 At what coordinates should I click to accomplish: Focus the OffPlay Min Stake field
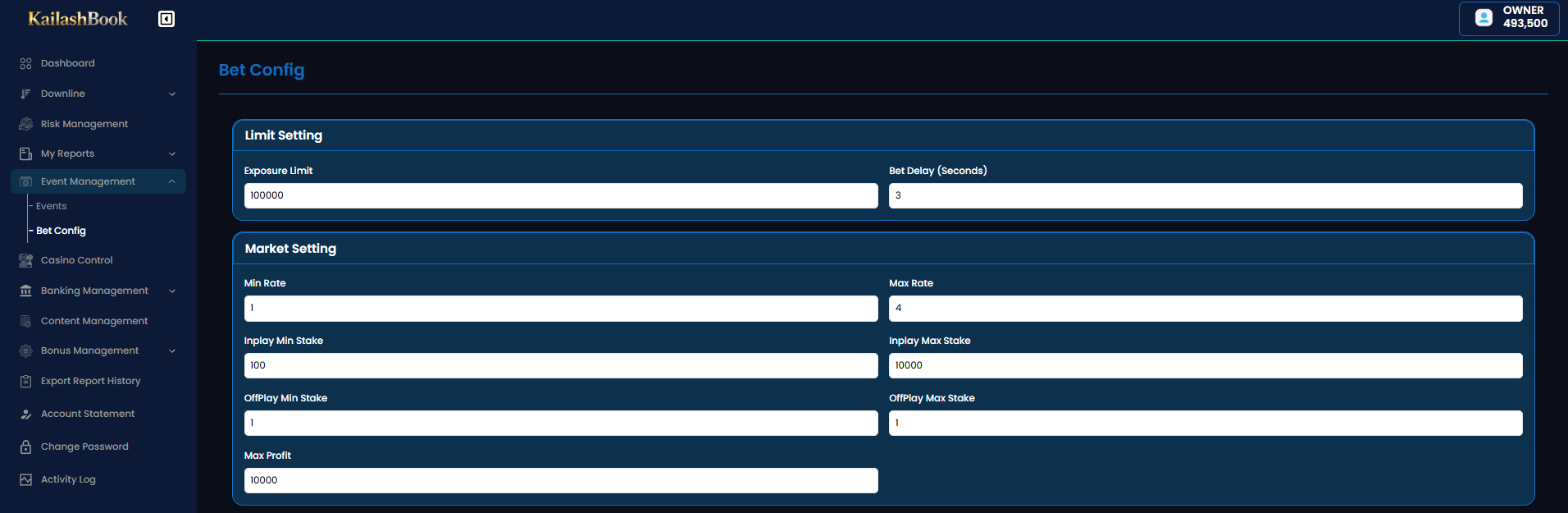[561, 424]
